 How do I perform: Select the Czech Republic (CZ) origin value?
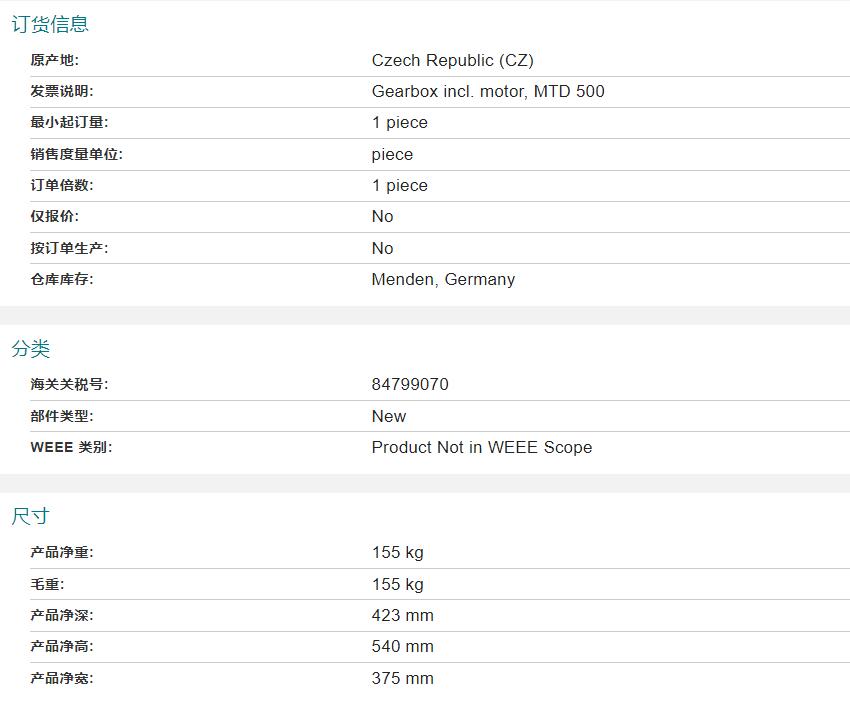452,60
